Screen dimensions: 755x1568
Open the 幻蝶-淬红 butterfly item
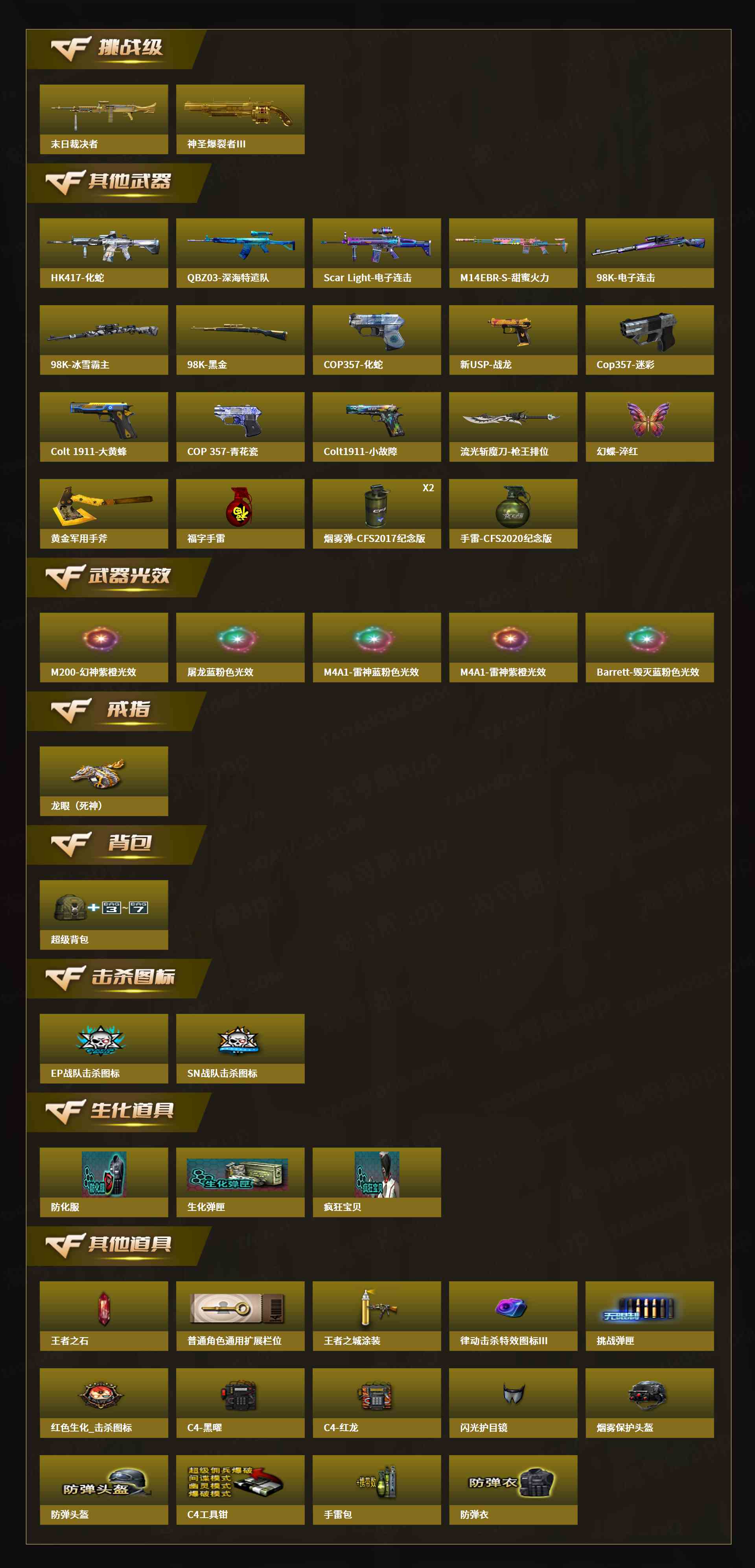[x=650, y=427]
